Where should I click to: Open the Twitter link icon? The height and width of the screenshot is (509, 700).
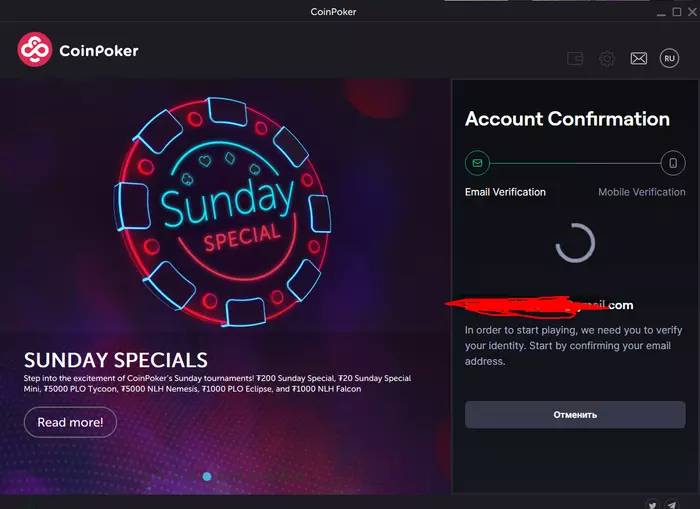[x=652, y=504]
